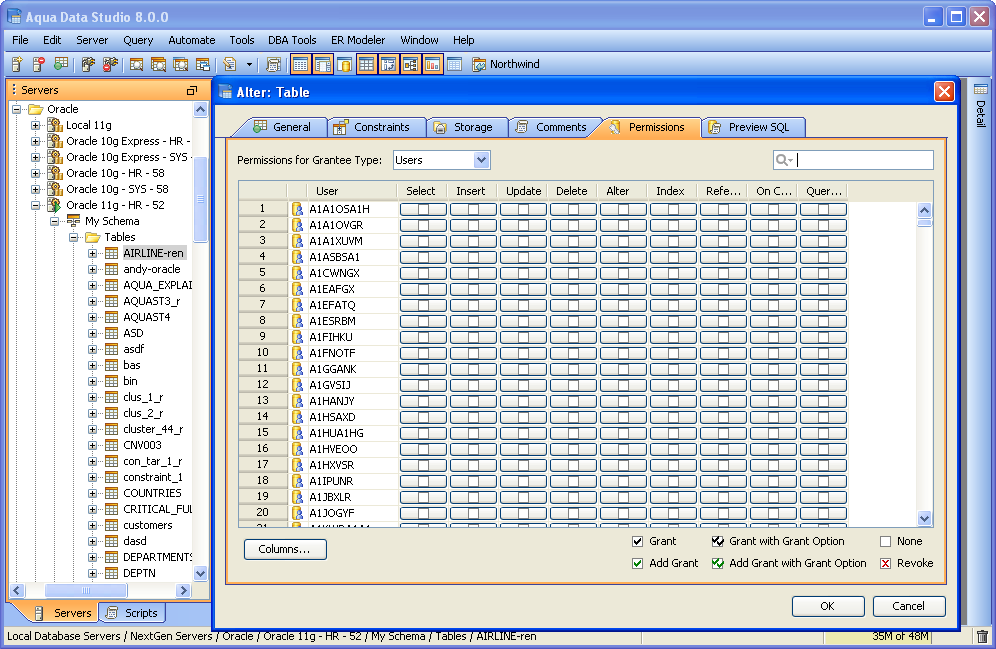996x649 pixels.
Task: Expand the Local 11g server node
Action: 36,125
